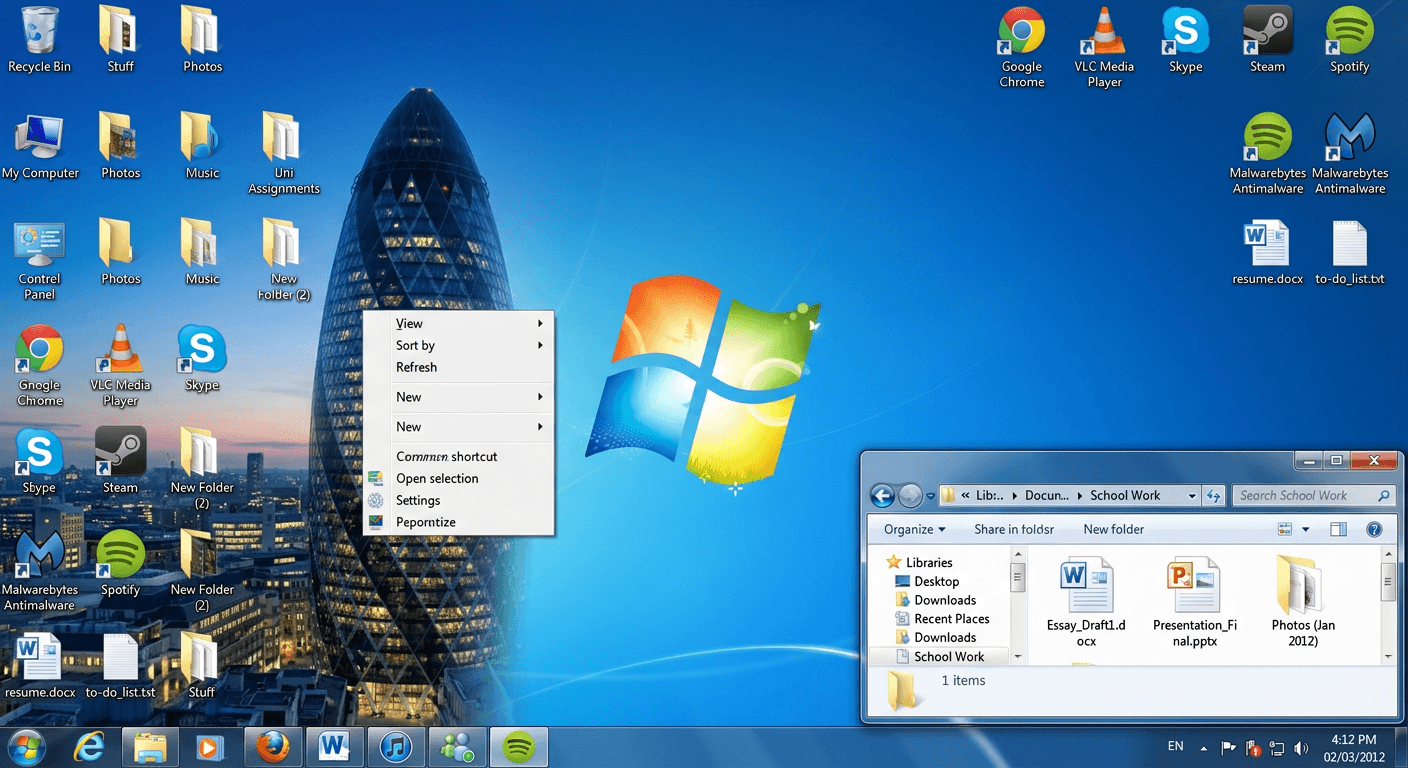
Task: Select the to-do_list.tst file on desktop
Action: [120, 666]
